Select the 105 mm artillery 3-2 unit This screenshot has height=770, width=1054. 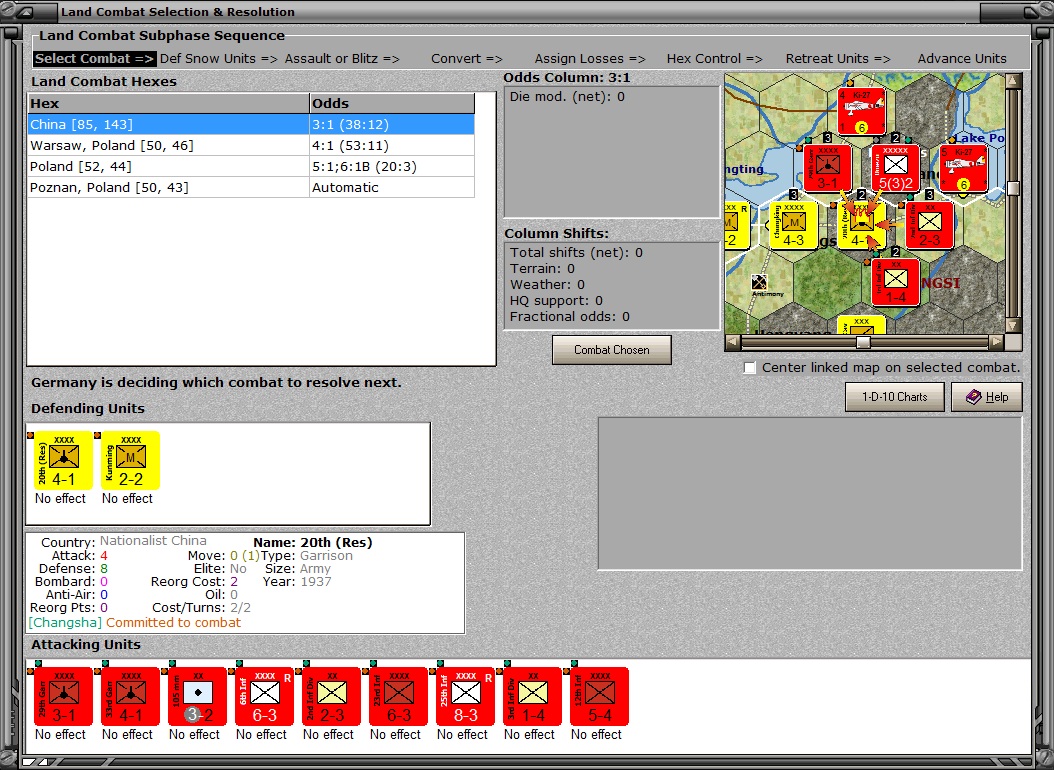pos(198,697)
